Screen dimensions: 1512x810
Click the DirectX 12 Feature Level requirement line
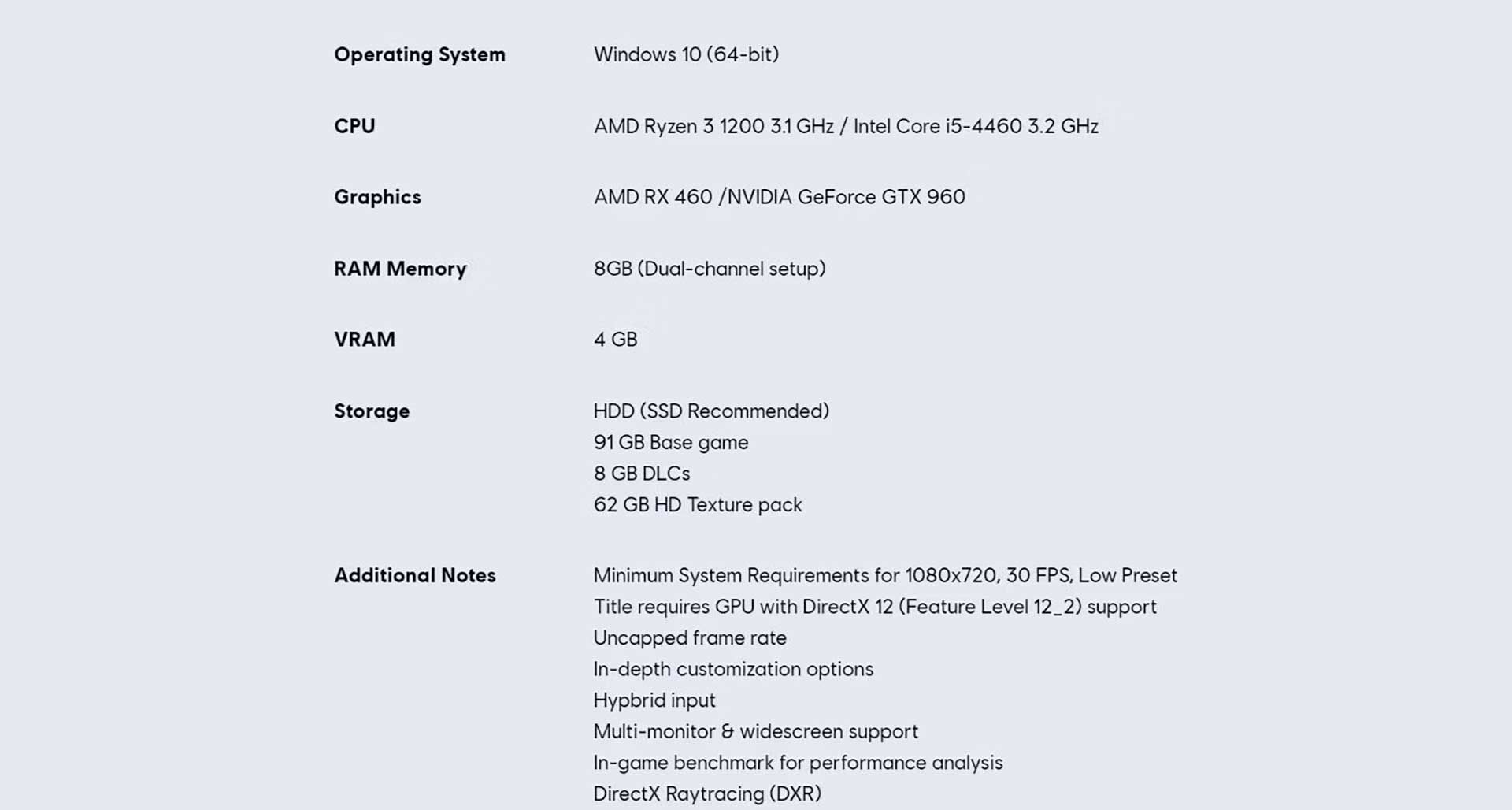click(875, 607)
